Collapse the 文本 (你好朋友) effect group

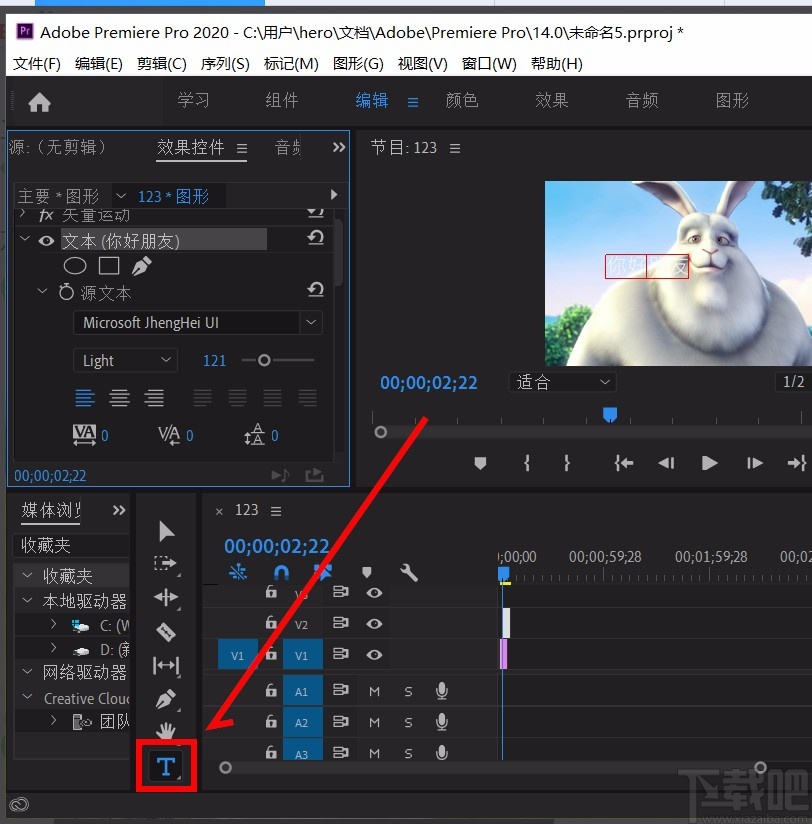click(24, 239)
